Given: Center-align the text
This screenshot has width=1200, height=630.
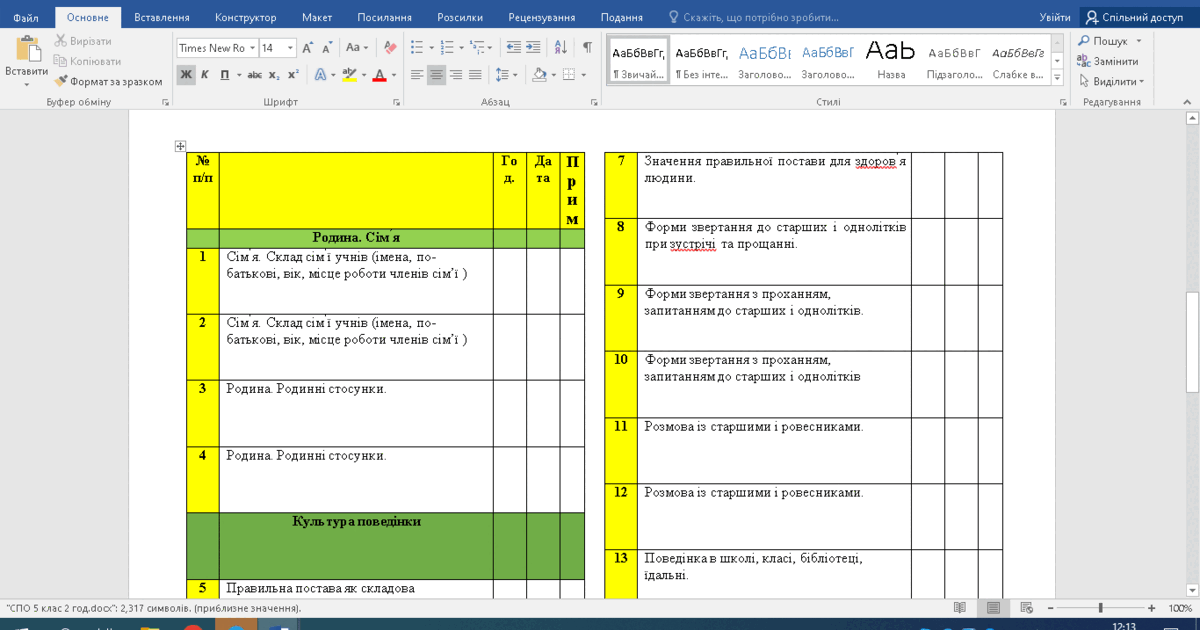Looking at the screenshot, I should tap(436, 74).
